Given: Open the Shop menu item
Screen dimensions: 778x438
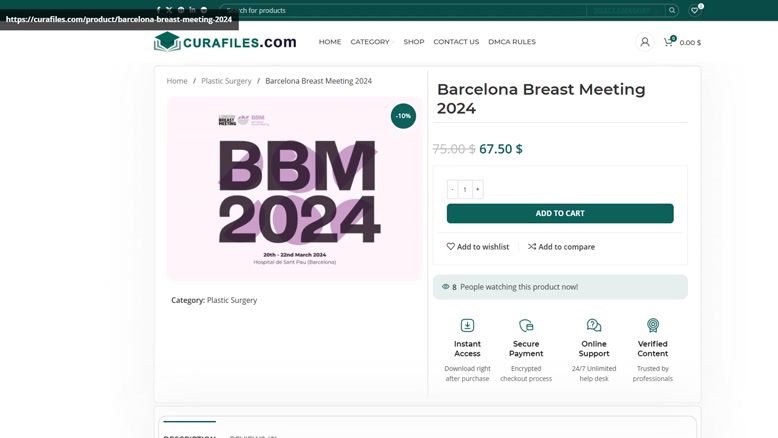Looking at the screenshot, I should point(414,42).
